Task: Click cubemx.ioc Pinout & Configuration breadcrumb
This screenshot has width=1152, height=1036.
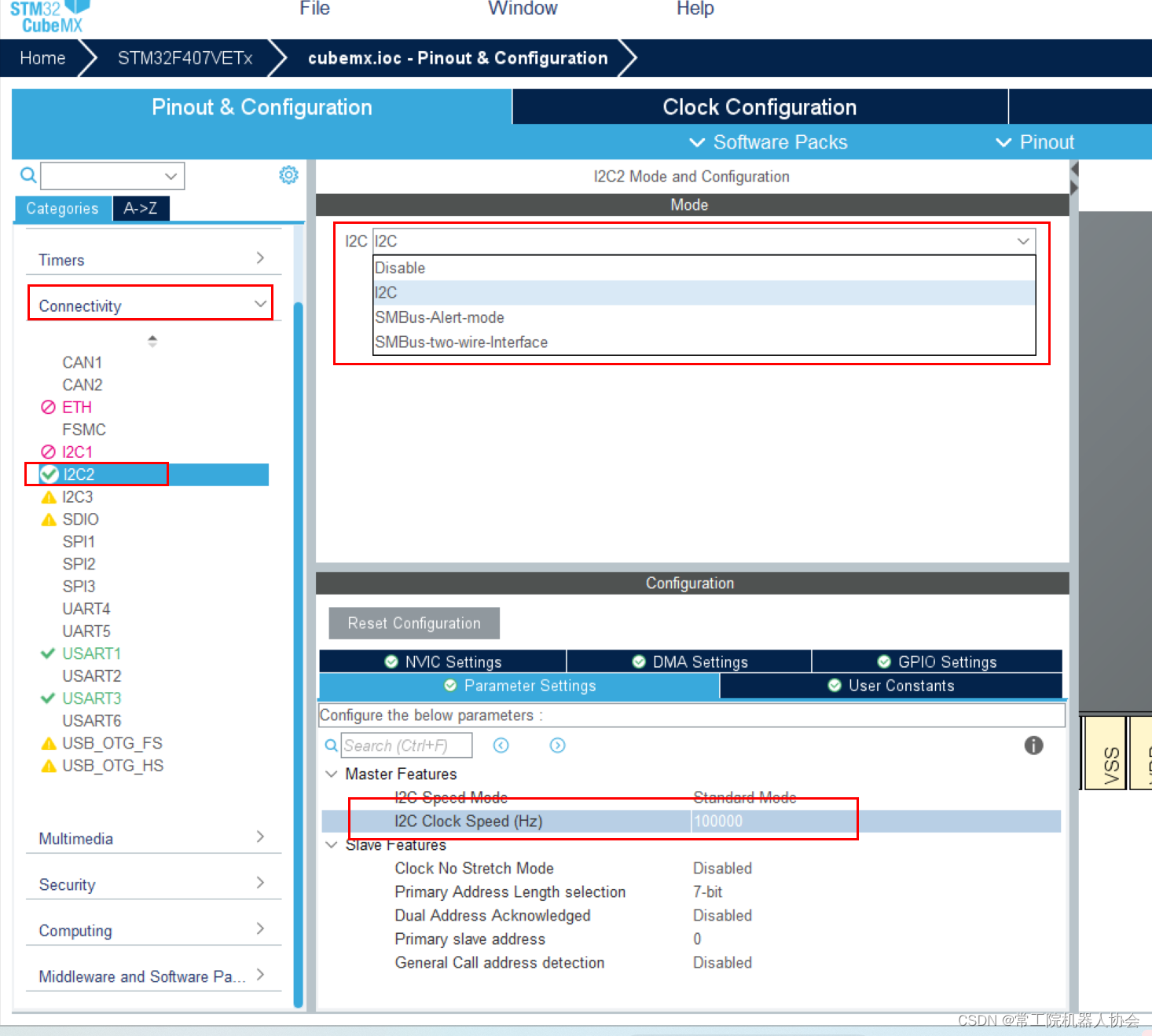Action: 457,58
